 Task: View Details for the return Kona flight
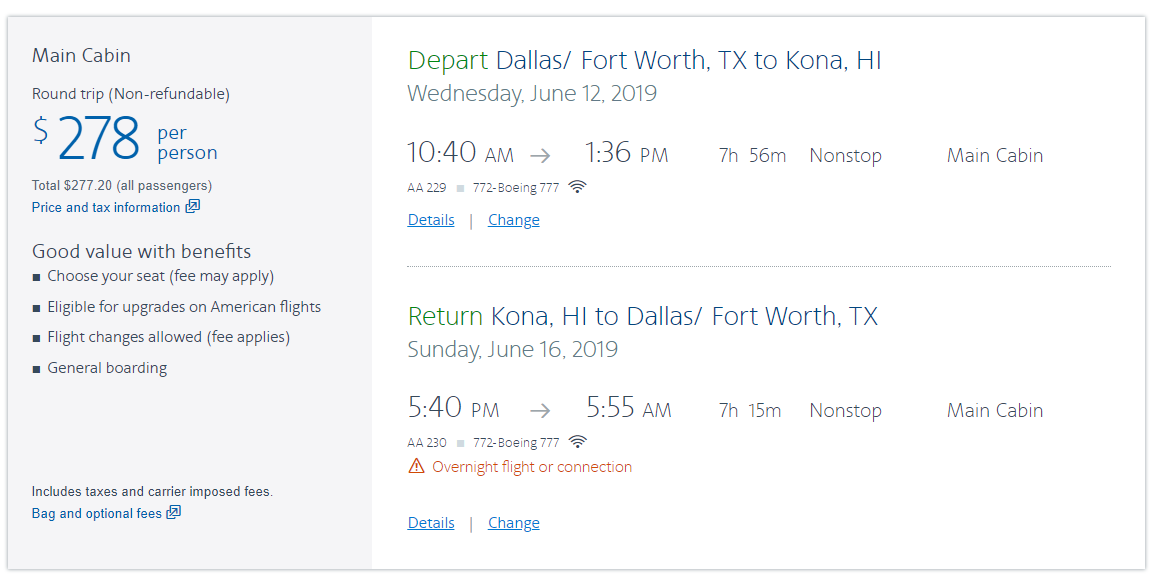coord(431,523)
